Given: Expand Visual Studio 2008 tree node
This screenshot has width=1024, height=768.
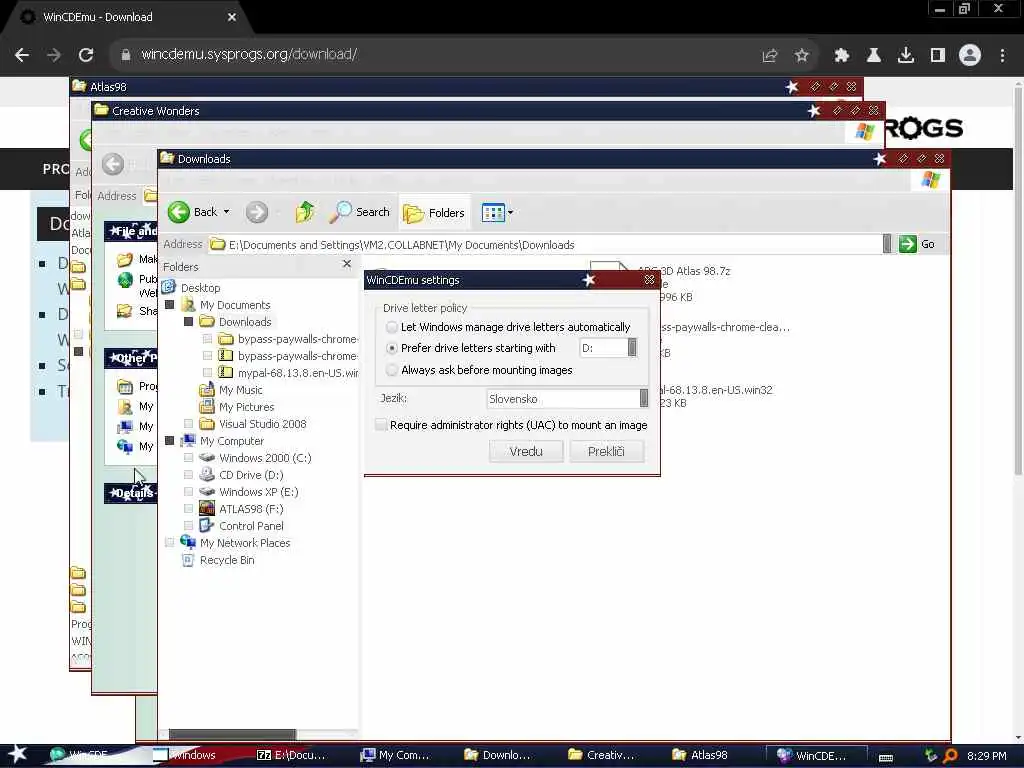Looking at the screenshot, I should pyautogui.click(x=189, y=424).
